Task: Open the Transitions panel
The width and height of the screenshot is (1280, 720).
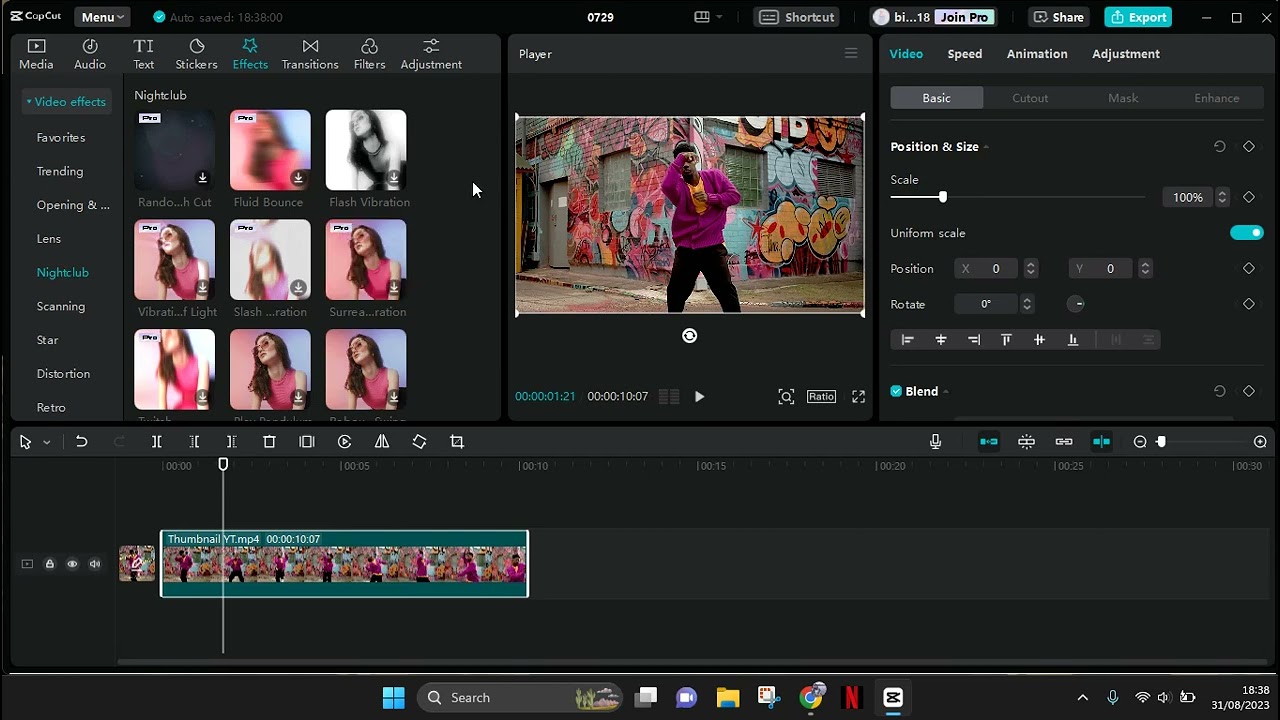Action: 310,54
